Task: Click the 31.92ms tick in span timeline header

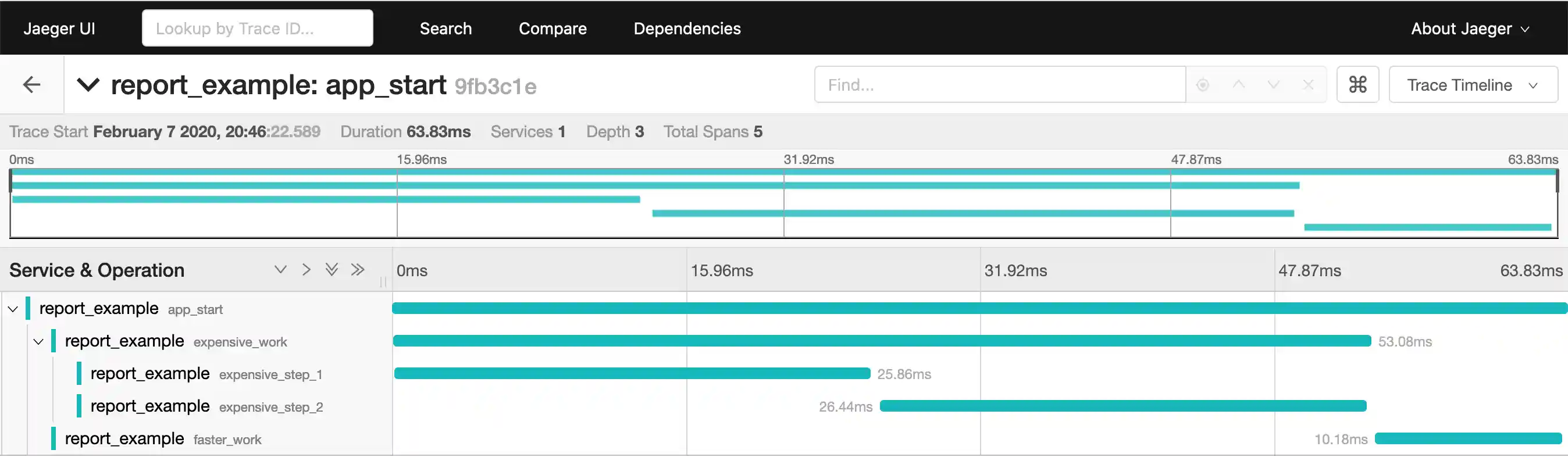Action: 1015,271
